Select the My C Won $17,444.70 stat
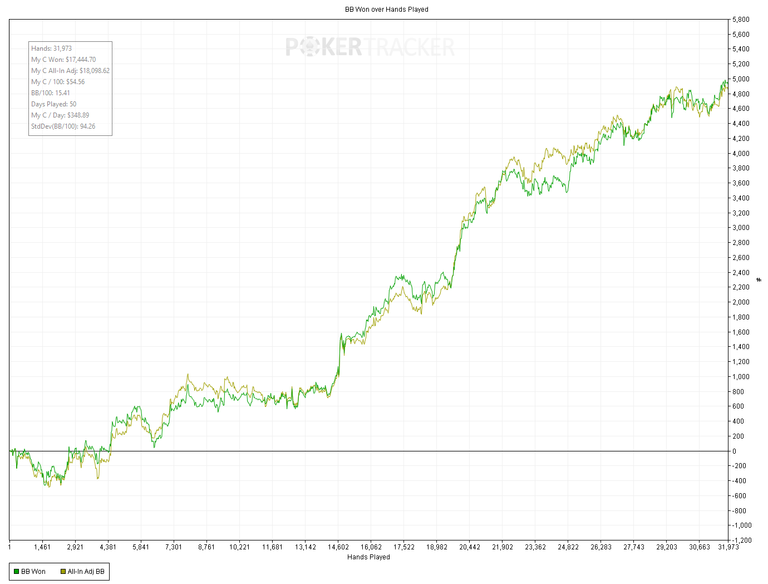 coord(64,59)
